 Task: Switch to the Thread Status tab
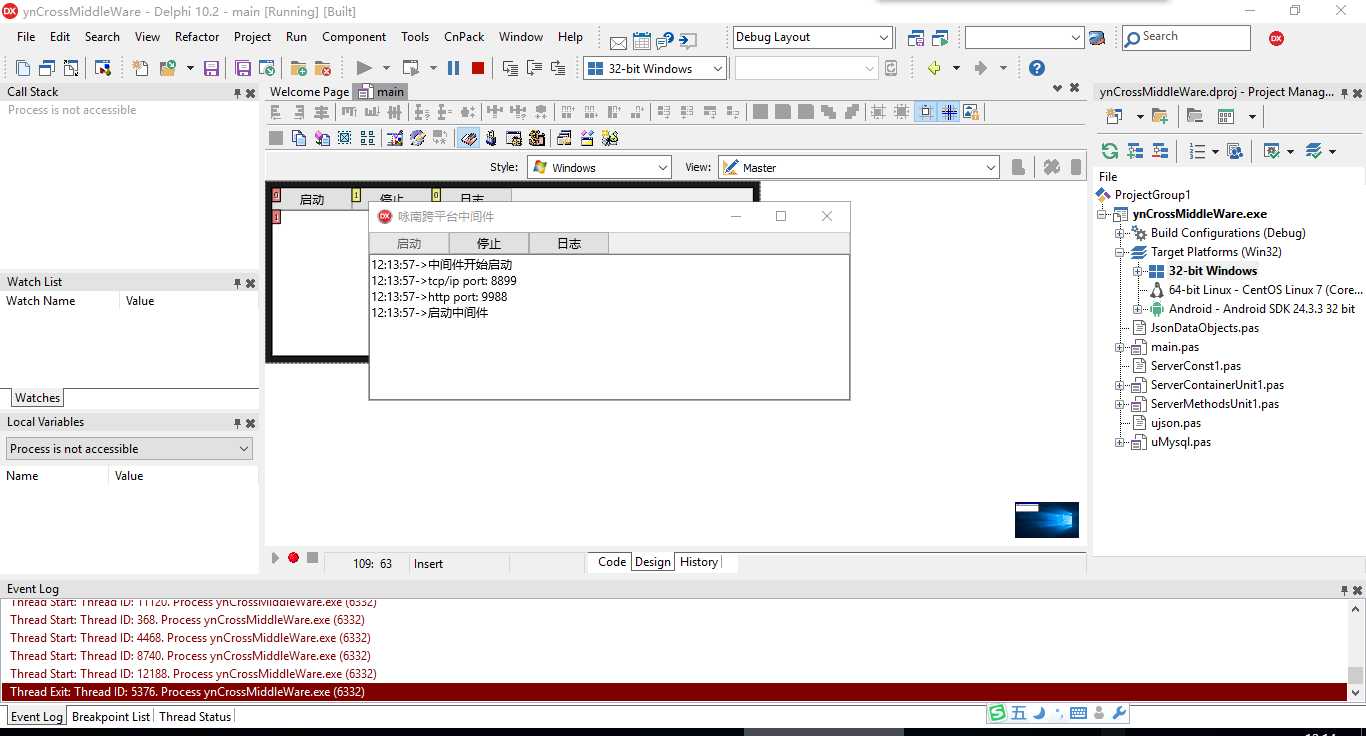point(195,716)
